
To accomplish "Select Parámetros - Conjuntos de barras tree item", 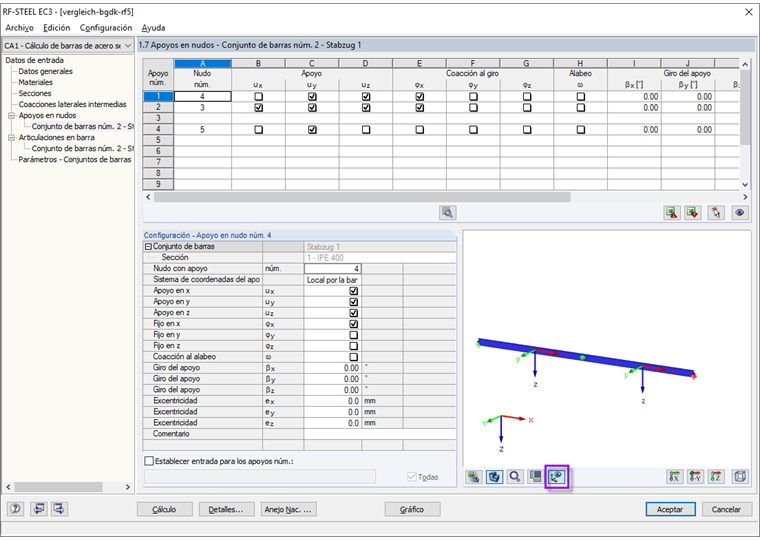I will pos(75,159).
